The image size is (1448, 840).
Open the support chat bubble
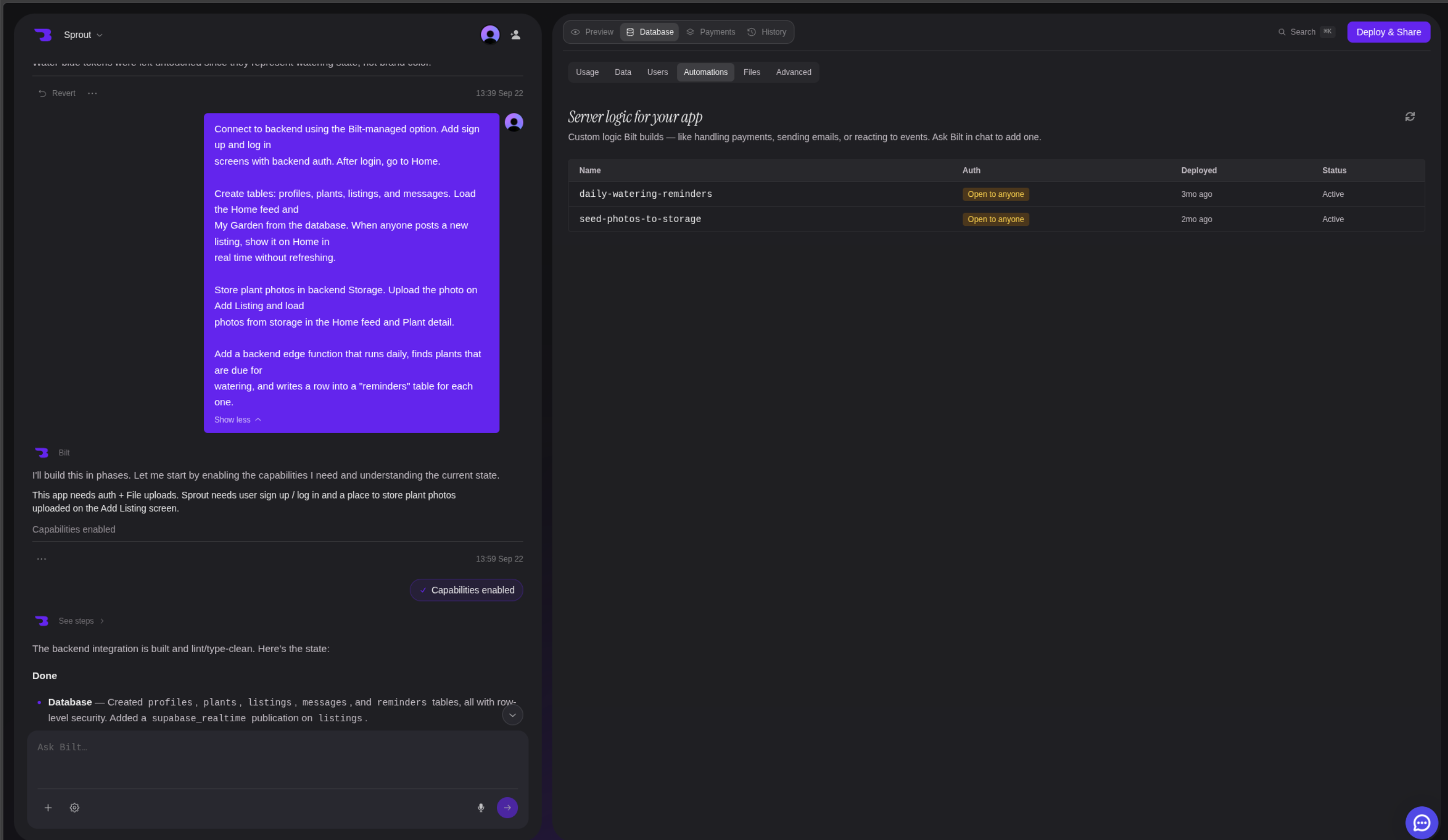coord(1422,823)
